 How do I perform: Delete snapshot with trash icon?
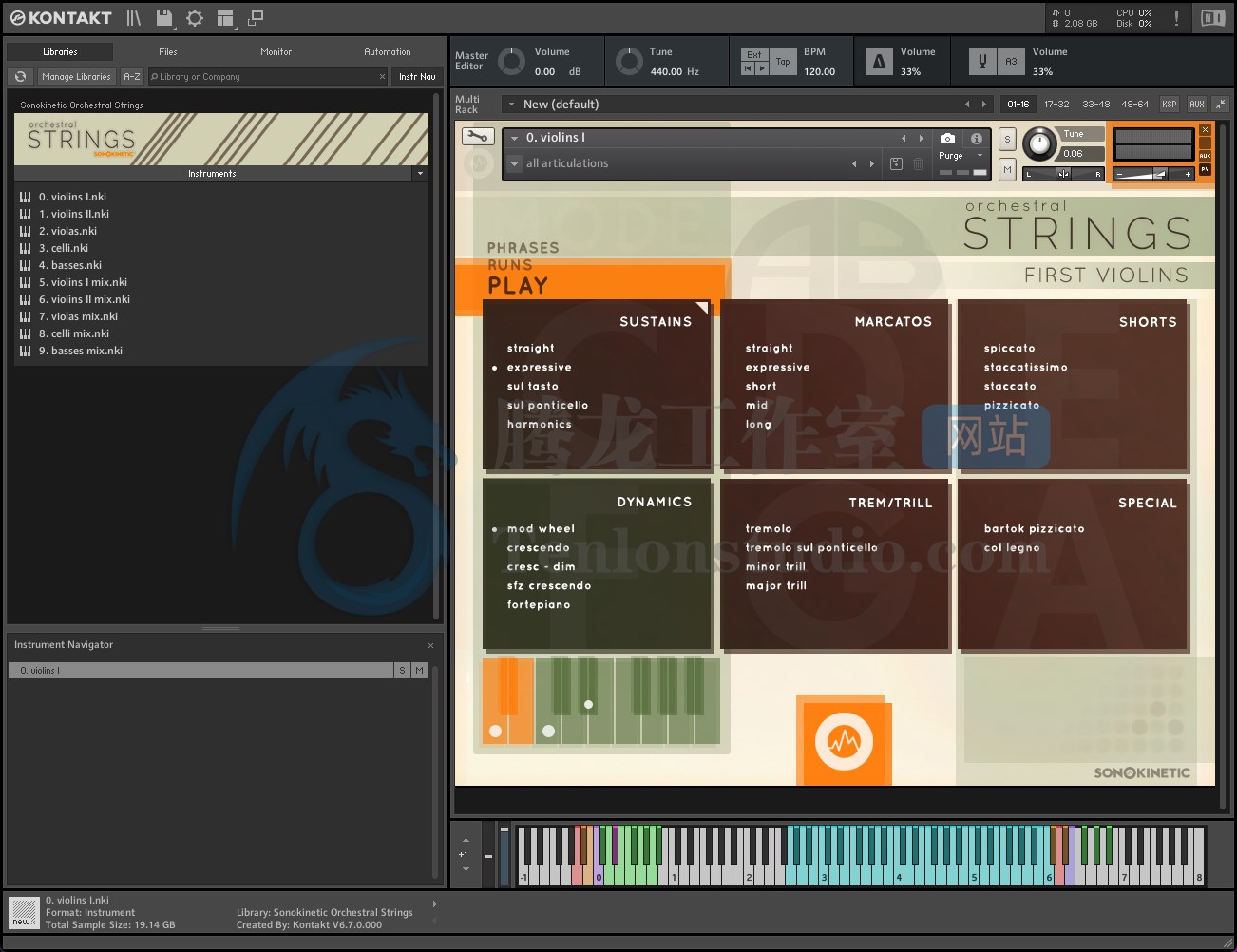[x=918, y=164]
